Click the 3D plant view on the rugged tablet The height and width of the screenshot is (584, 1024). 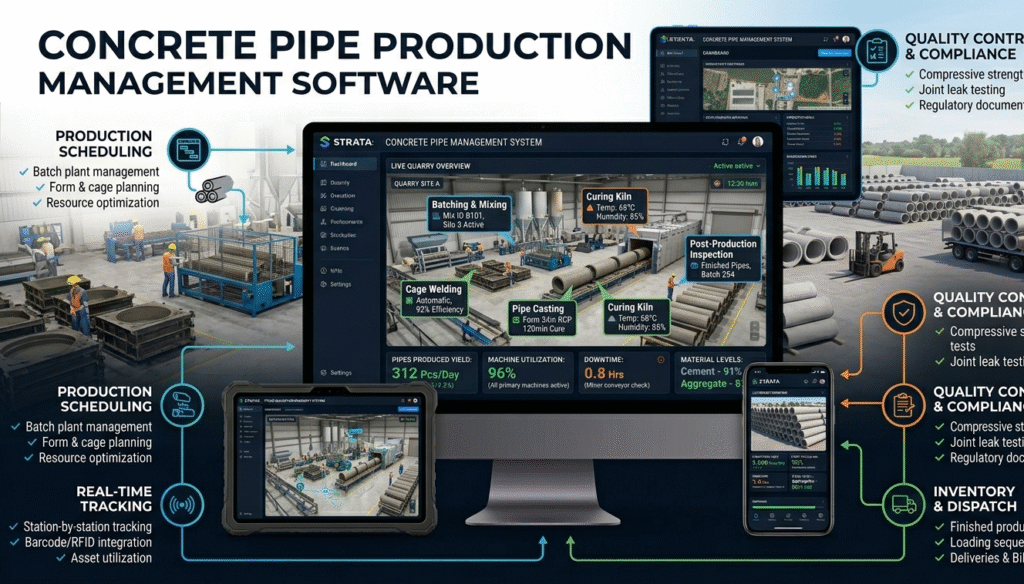[x=340, y=465]
